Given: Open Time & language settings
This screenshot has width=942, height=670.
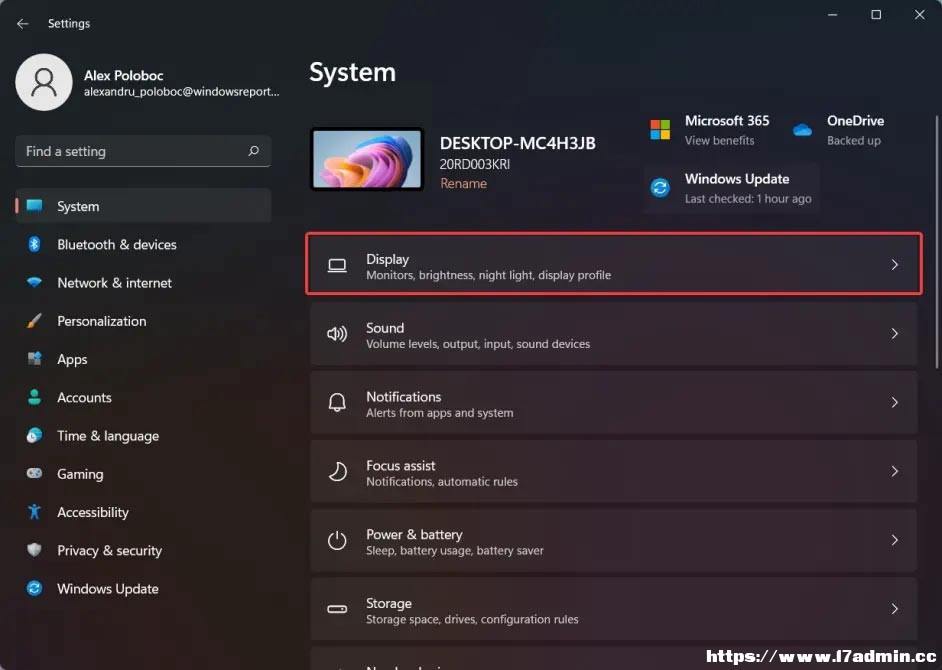Looking at the screenshot, I should 143,436.
